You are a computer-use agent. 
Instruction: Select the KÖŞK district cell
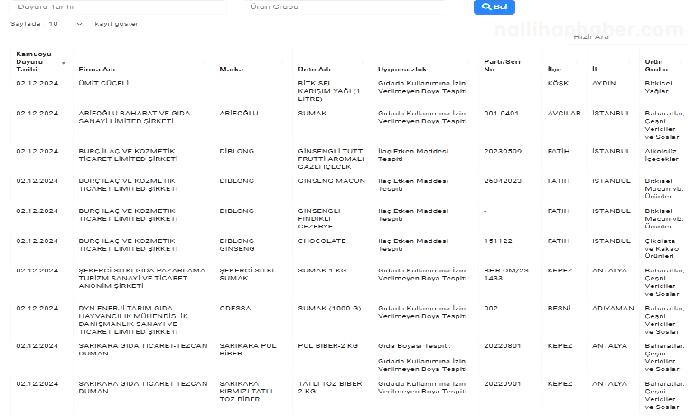click(x=558, y=83)
